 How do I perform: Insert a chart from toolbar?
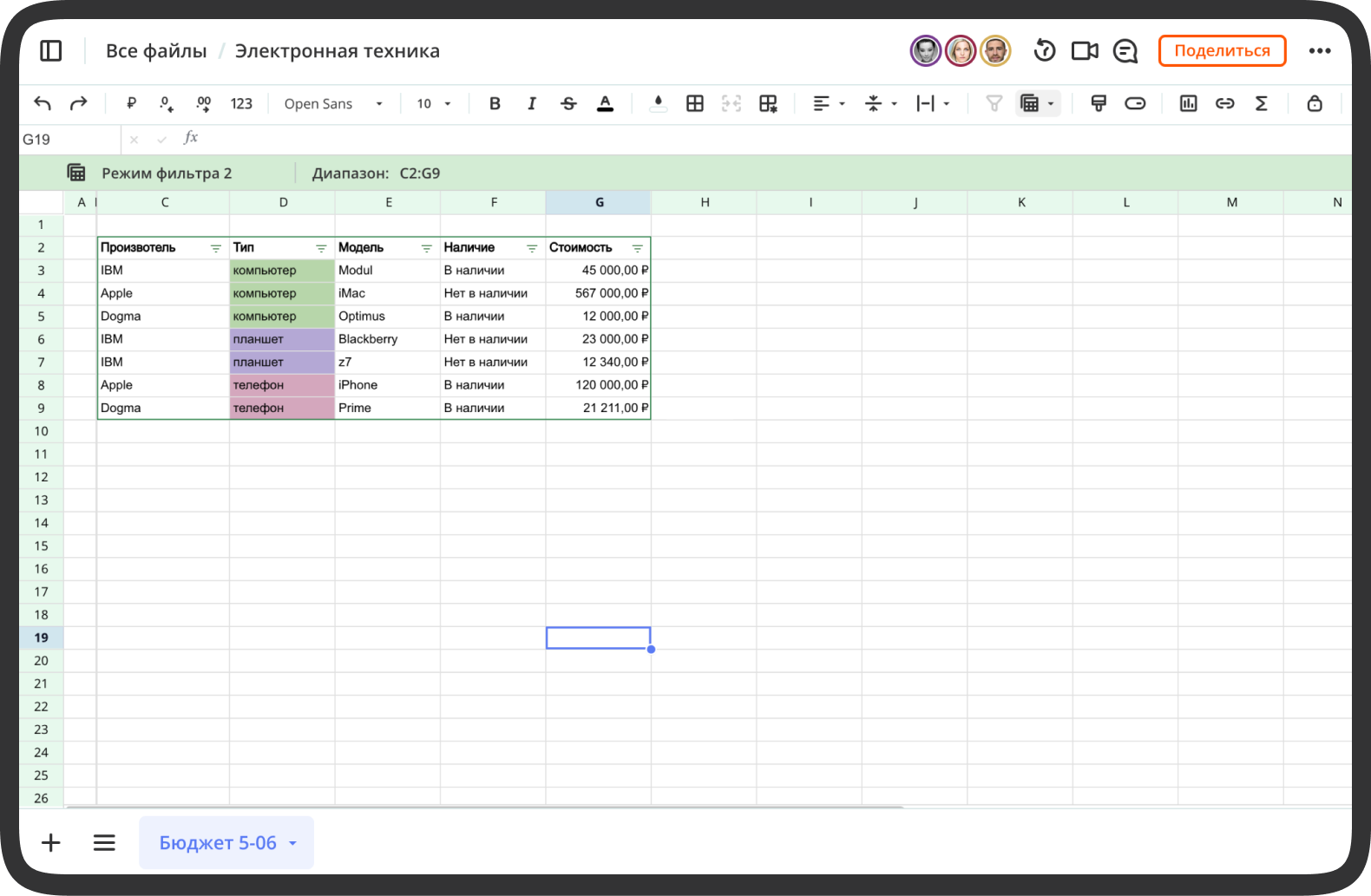click(1189, 103)
